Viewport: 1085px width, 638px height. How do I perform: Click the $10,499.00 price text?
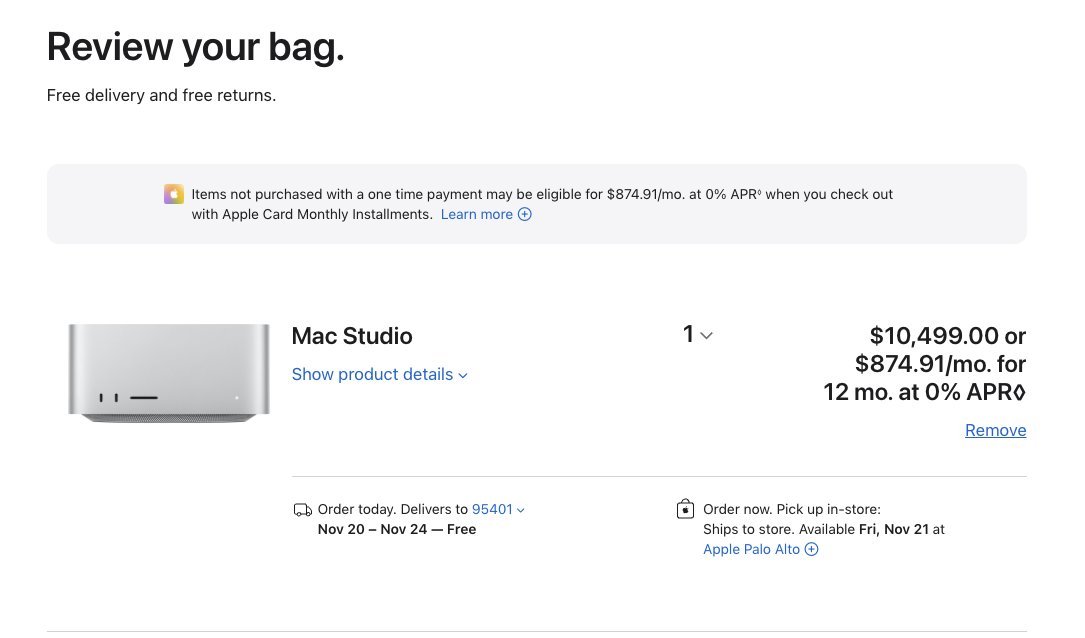coord(935,336)
